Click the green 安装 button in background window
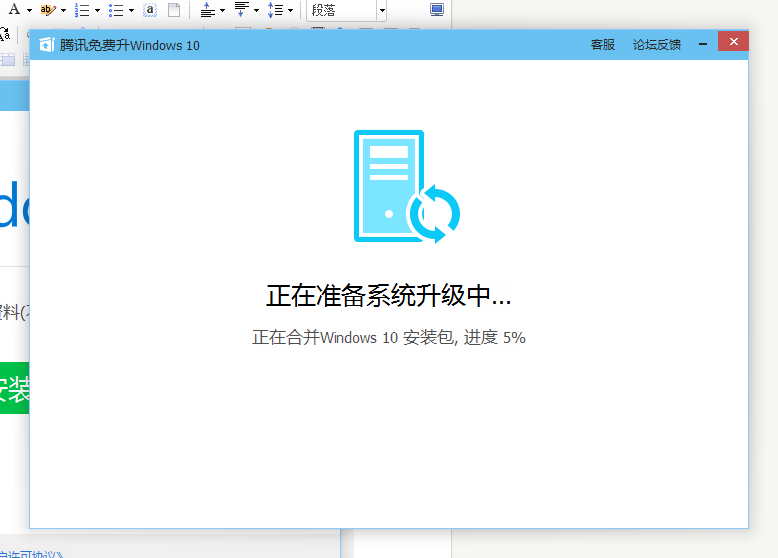Screen dimensions: 778x558 coord(14,388)
